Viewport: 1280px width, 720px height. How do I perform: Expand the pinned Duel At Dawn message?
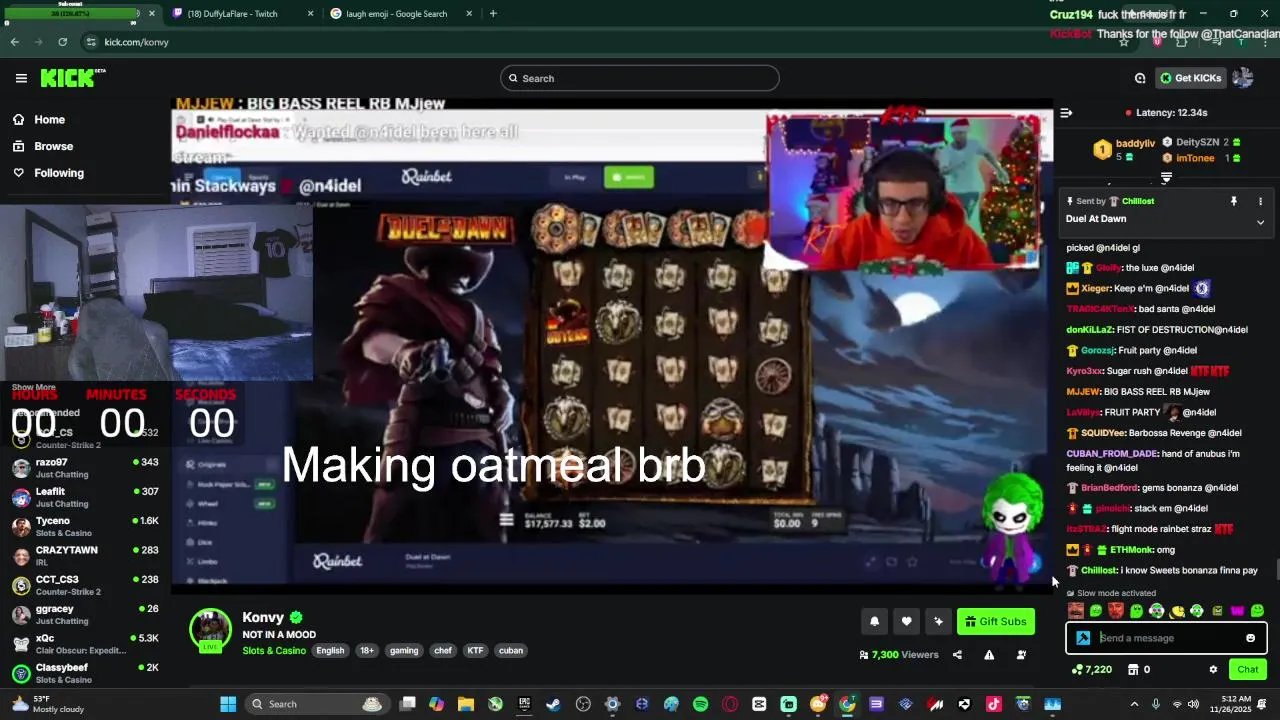pos(1260,222)
